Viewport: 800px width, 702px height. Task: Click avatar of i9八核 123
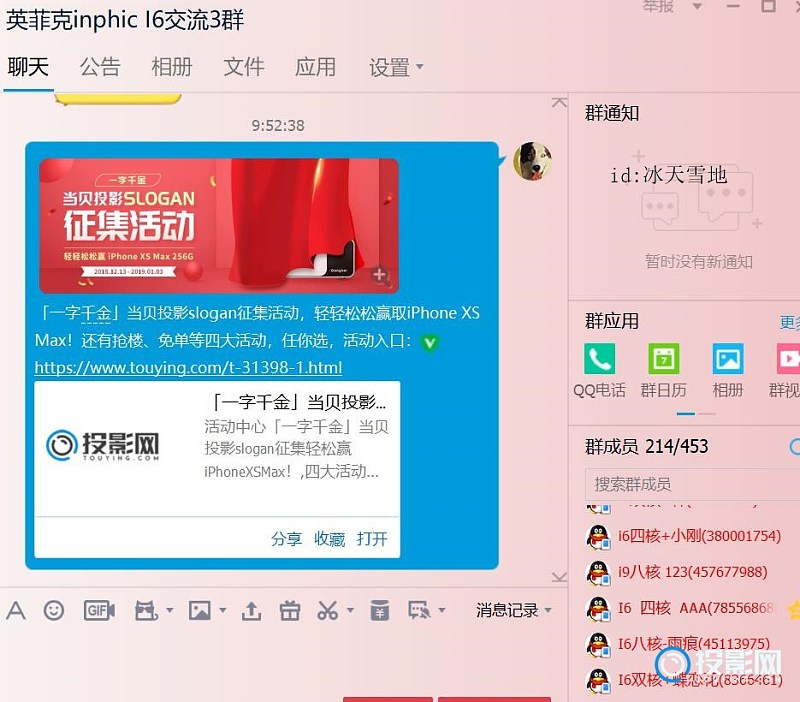pos(598,572)
